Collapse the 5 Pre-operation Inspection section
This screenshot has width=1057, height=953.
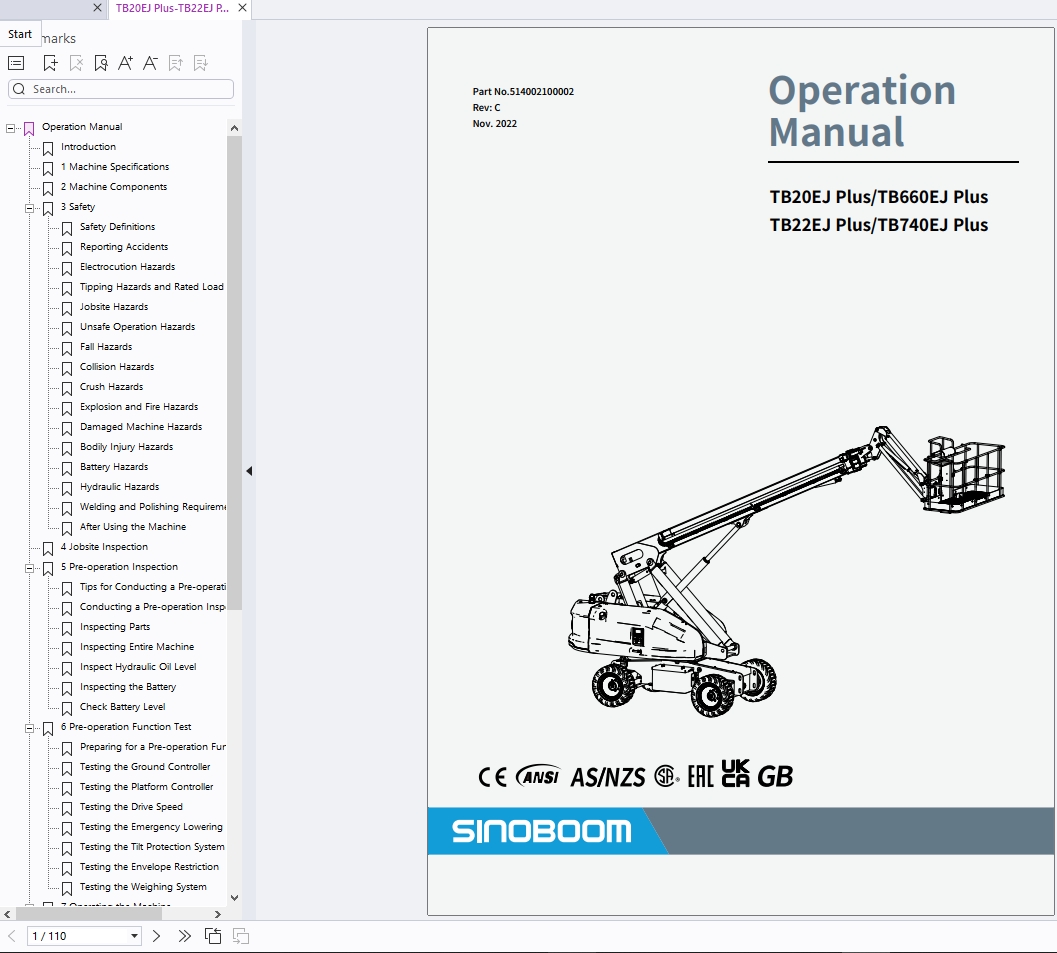click(x=30, y=567)
